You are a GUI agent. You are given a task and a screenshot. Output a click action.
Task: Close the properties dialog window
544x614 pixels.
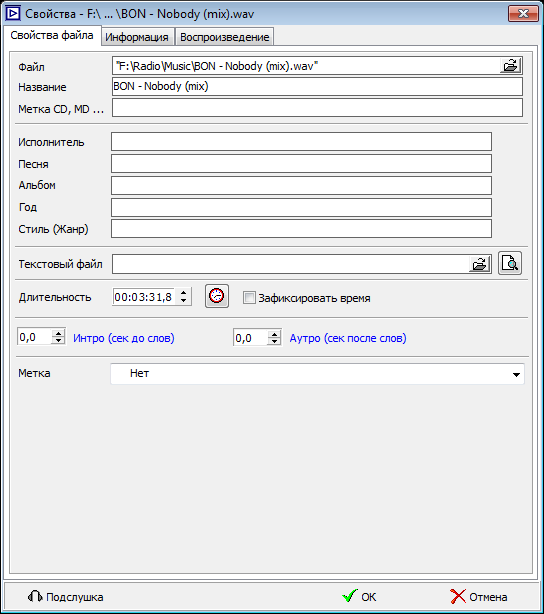pyautogui.click(x=523, y=14)
